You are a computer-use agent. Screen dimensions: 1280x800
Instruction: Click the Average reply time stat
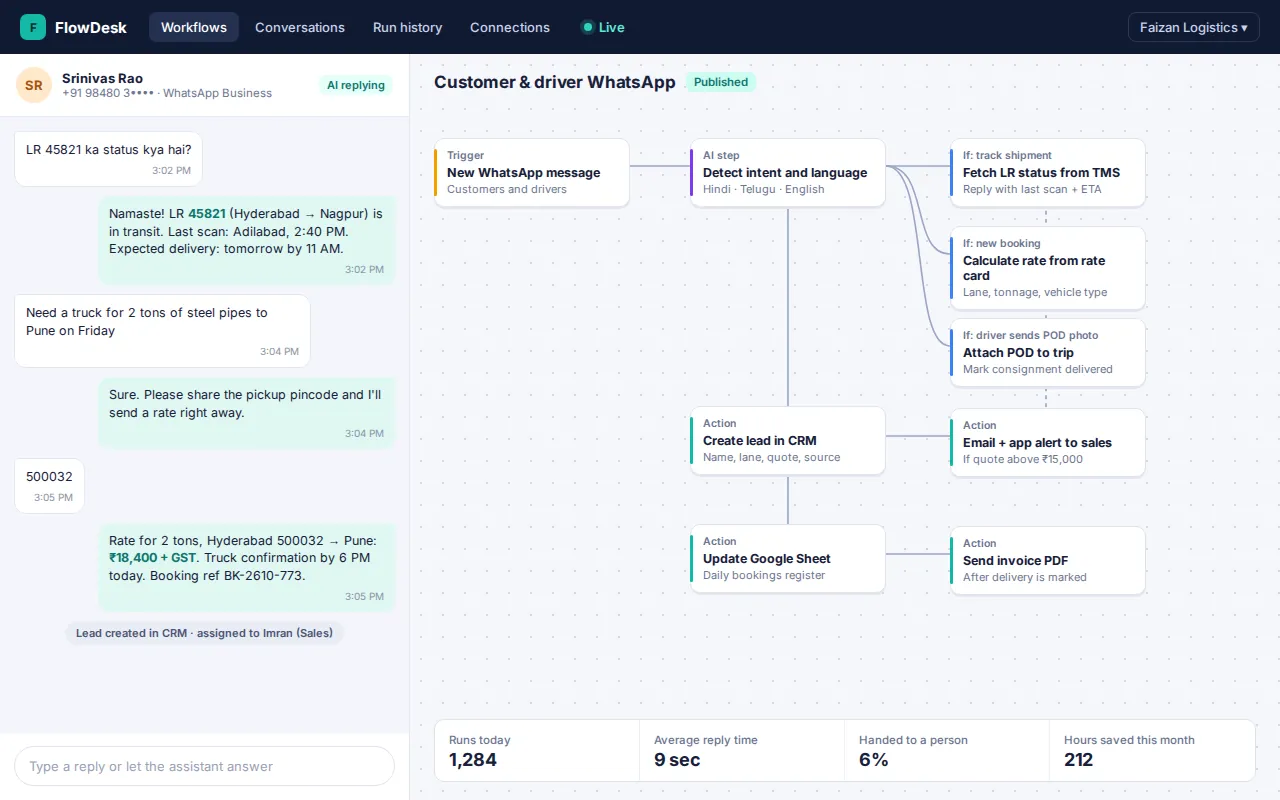(742, 751)
